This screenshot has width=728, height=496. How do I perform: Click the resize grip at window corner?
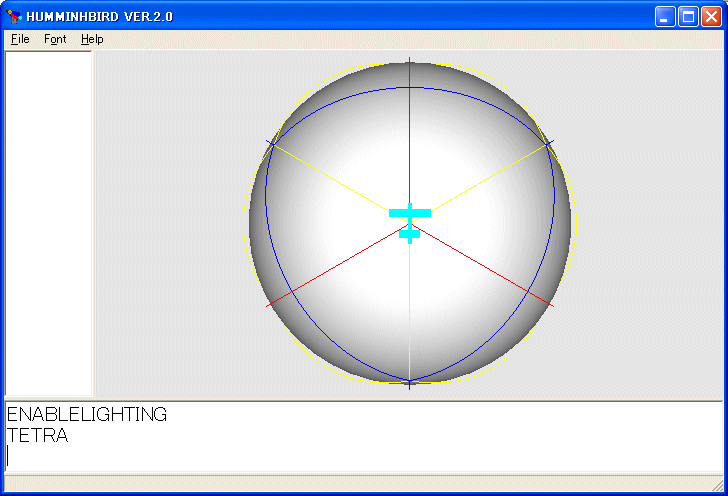click(718, 486)
